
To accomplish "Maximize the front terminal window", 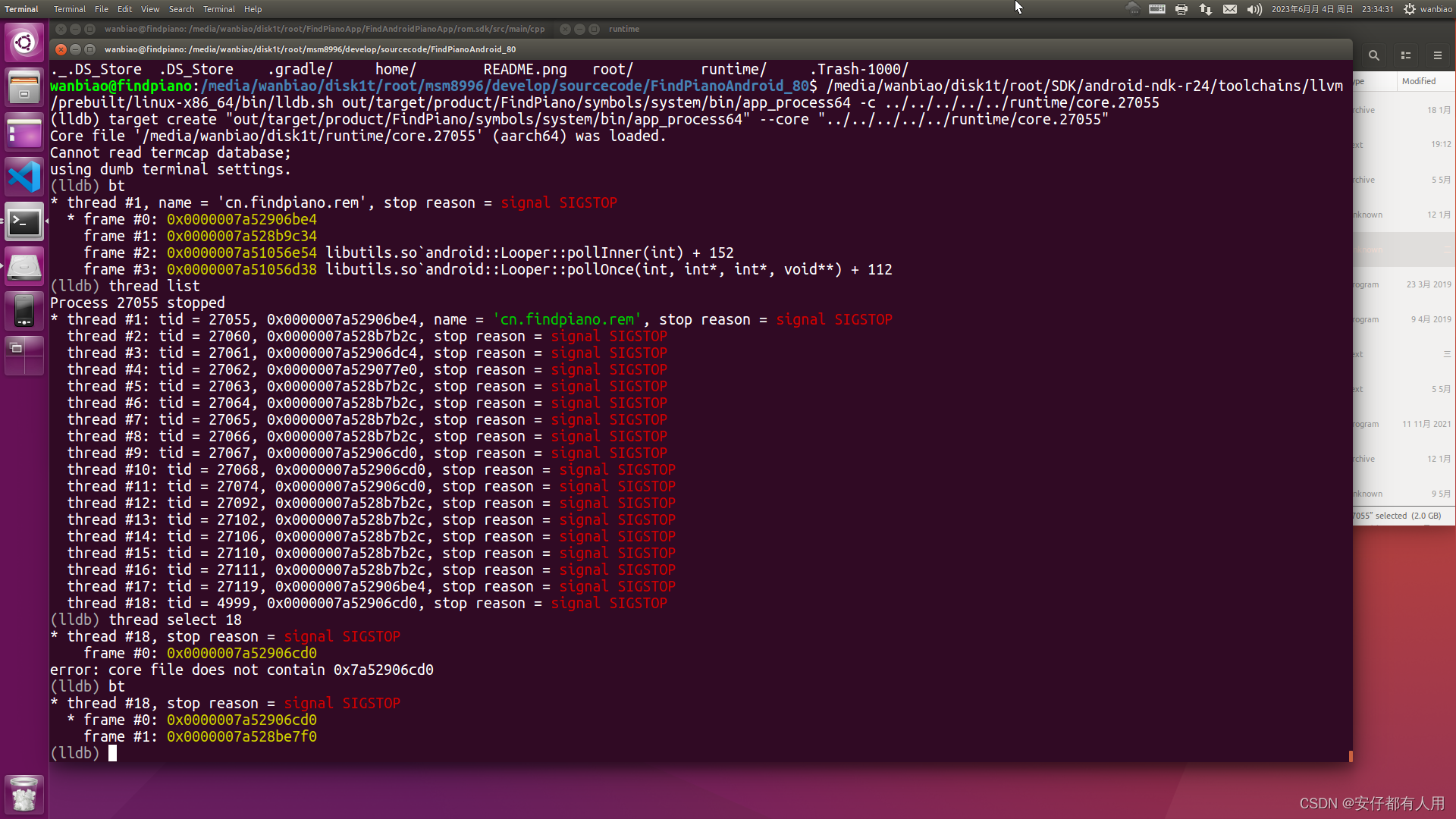I will tap(89, 49).
